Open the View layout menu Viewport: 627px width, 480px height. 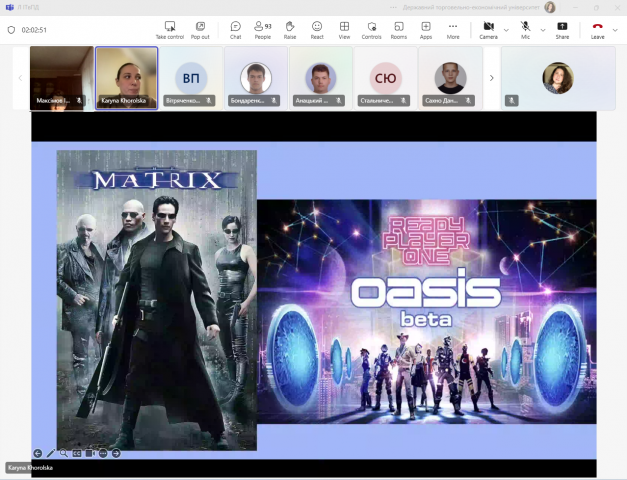[x=344, y=29]
